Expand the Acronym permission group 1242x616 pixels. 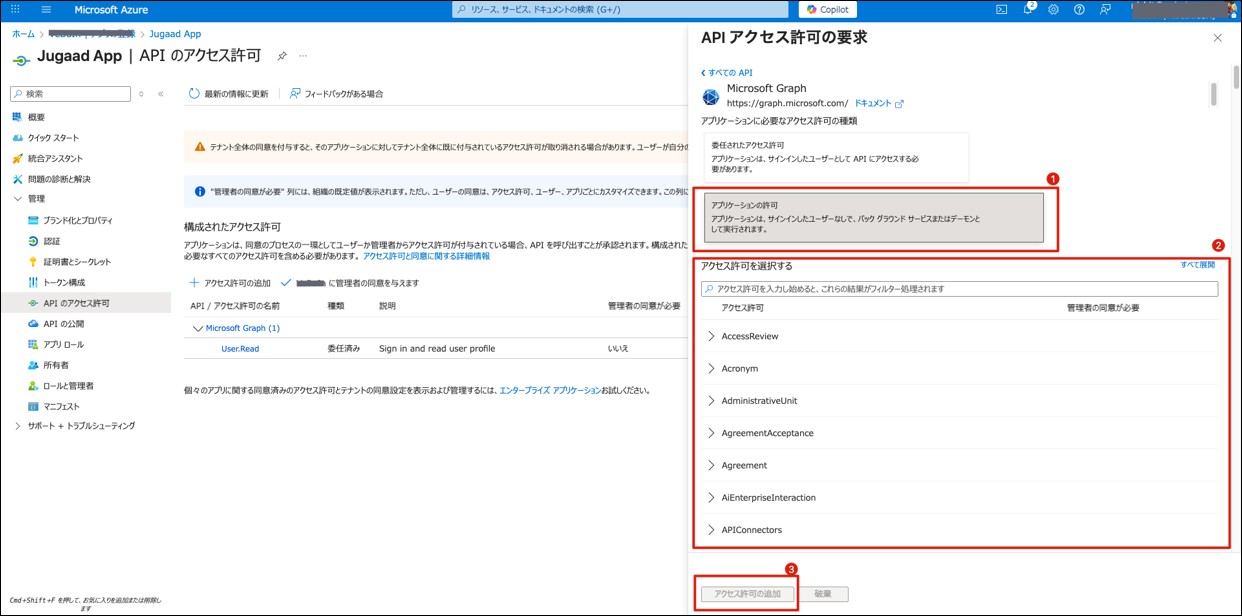point(711,369)
